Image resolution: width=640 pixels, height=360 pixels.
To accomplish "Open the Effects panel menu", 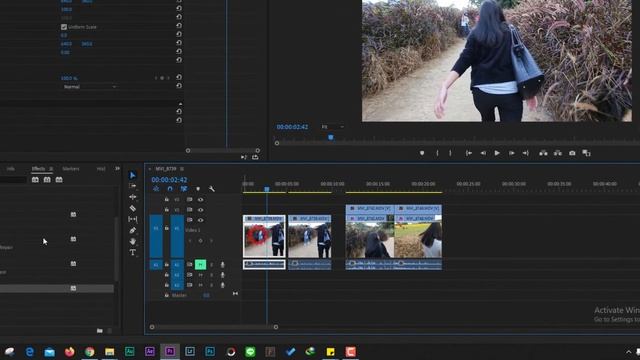I will pos(51,169).
